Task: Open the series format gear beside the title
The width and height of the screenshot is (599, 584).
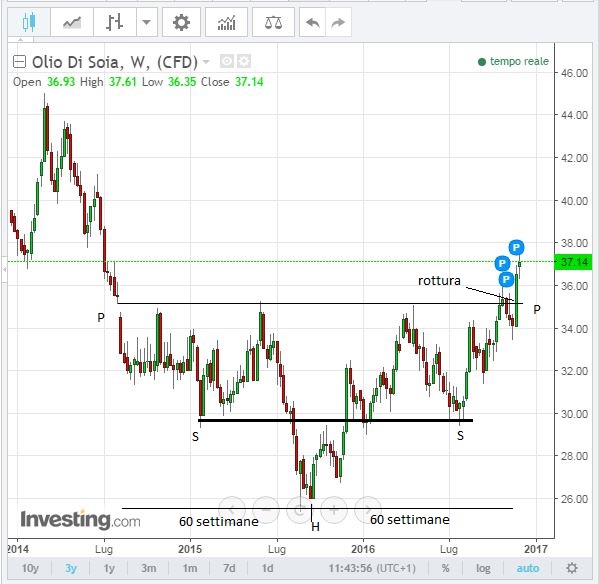Action: 244,61
